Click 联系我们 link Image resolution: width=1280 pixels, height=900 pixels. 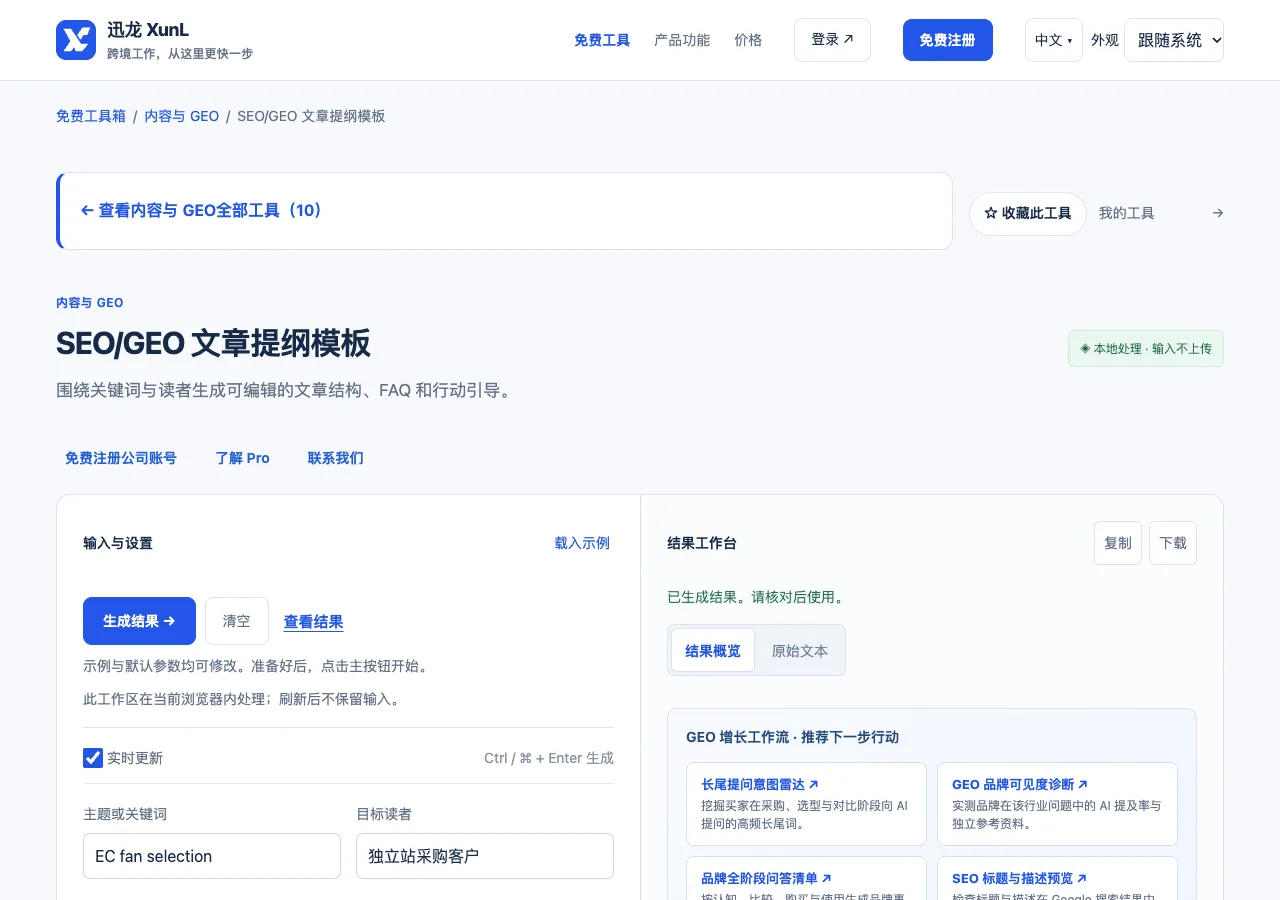point(336,458)
